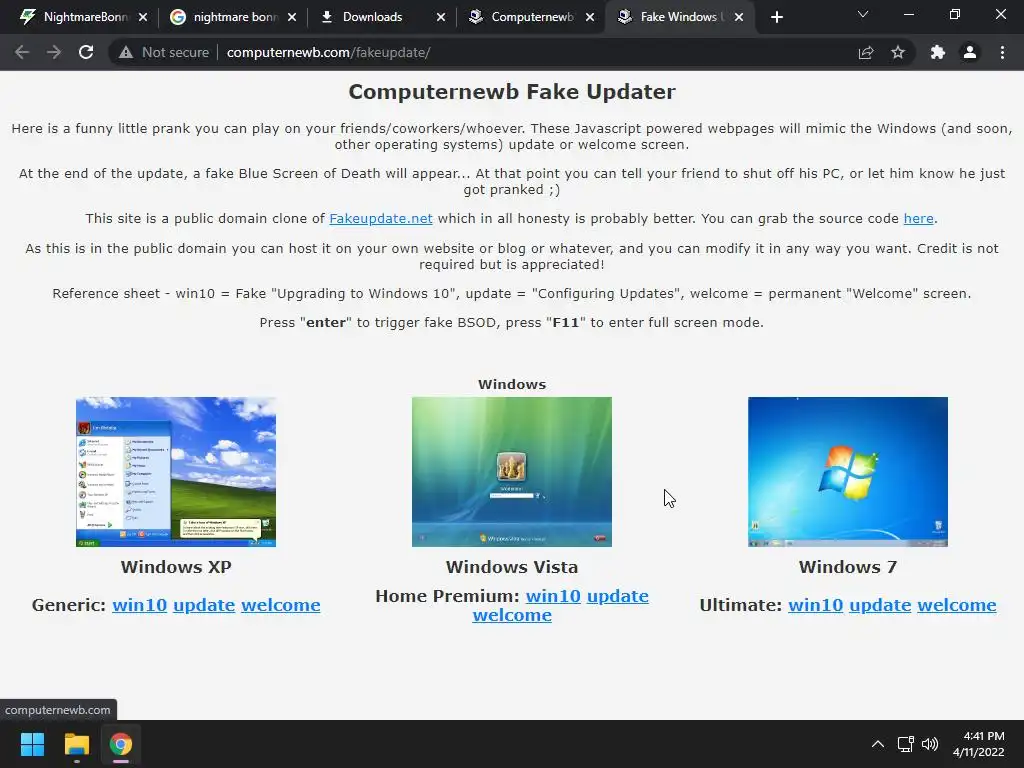Open Windows XP Generic win10 link
This screenshot has height=768, width=1024.
(139, 605)
